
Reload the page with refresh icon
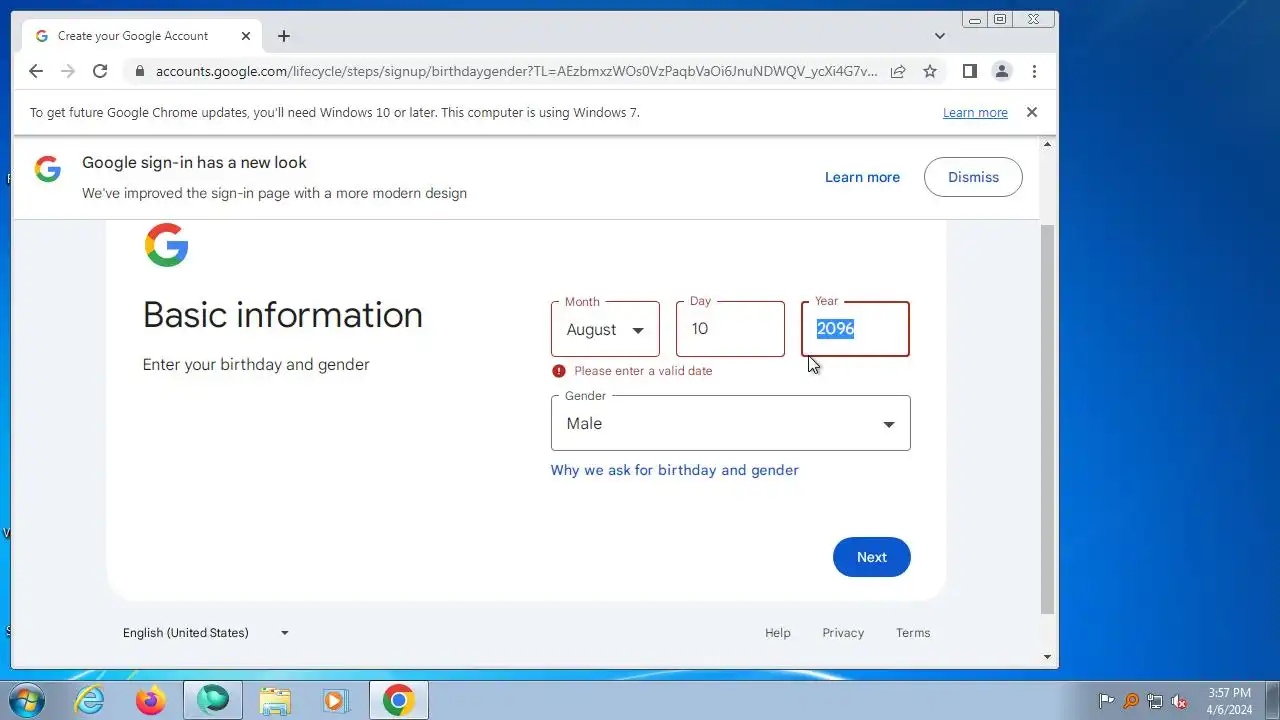100,71
